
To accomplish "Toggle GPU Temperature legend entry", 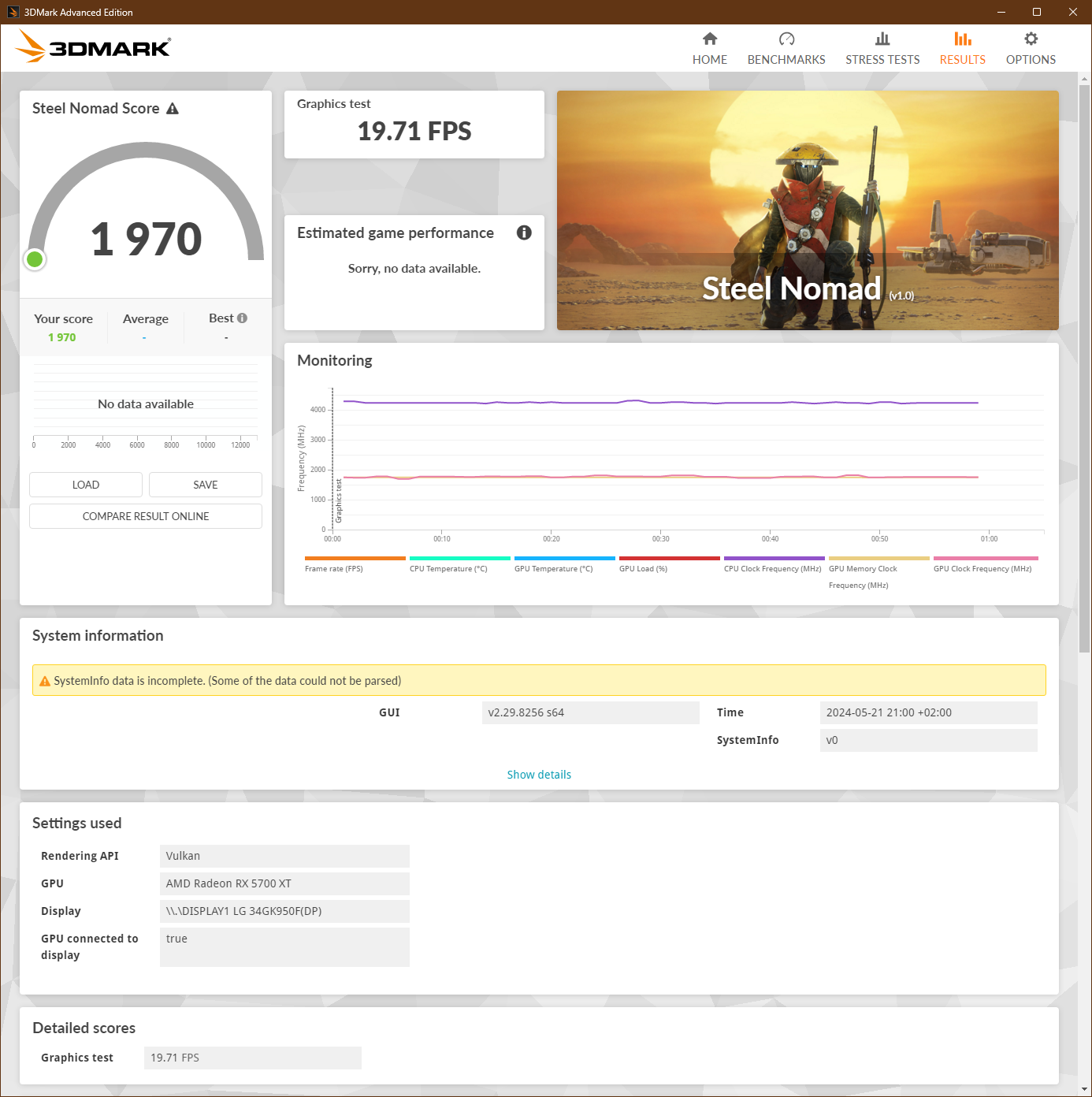I will point(564,564).
